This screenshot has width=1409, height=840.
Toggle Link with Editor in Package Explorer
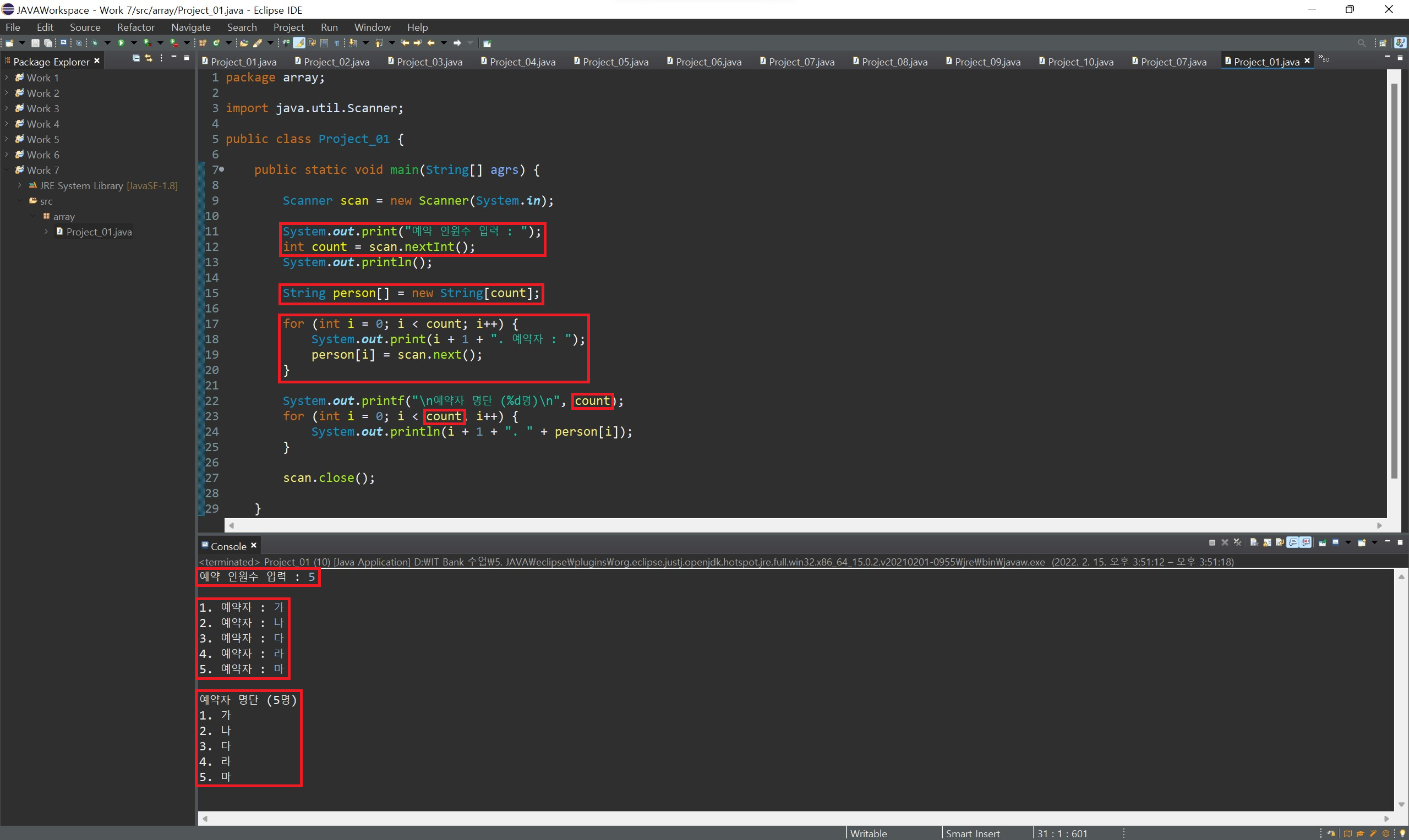(149, 58)
